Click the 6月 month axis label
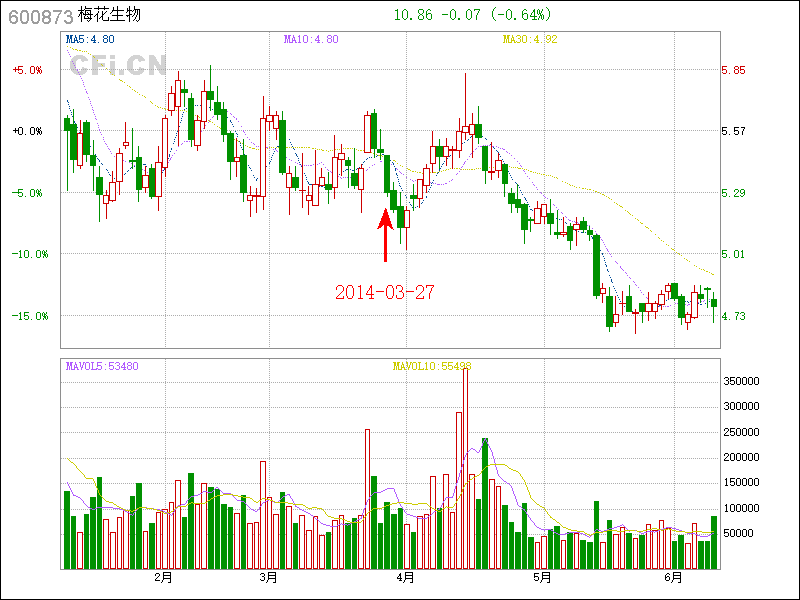The width and height of the screenshot is (800, 600). pyautogui.click(x=673, y=577)
